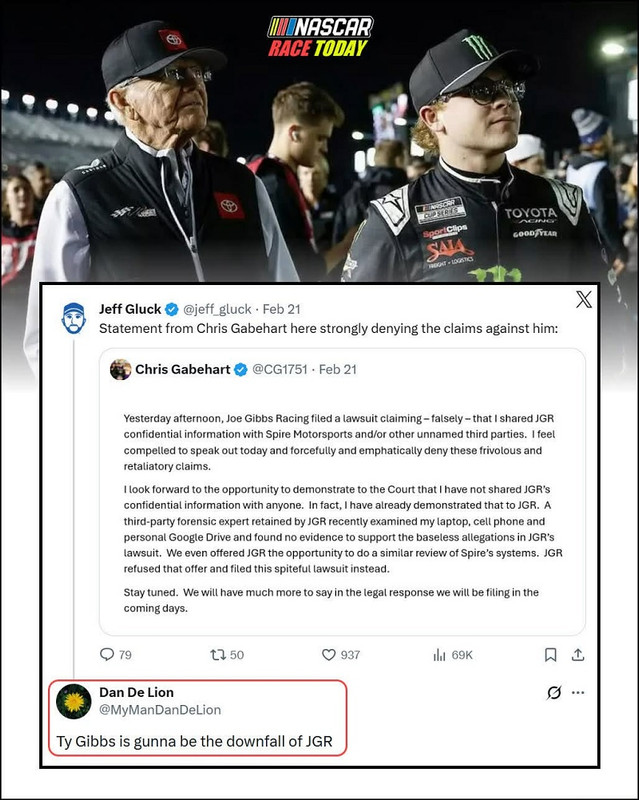The image size is (639, 800).
Task: Open the Chris Gabehart display name
Action: (x=182, y=369)
